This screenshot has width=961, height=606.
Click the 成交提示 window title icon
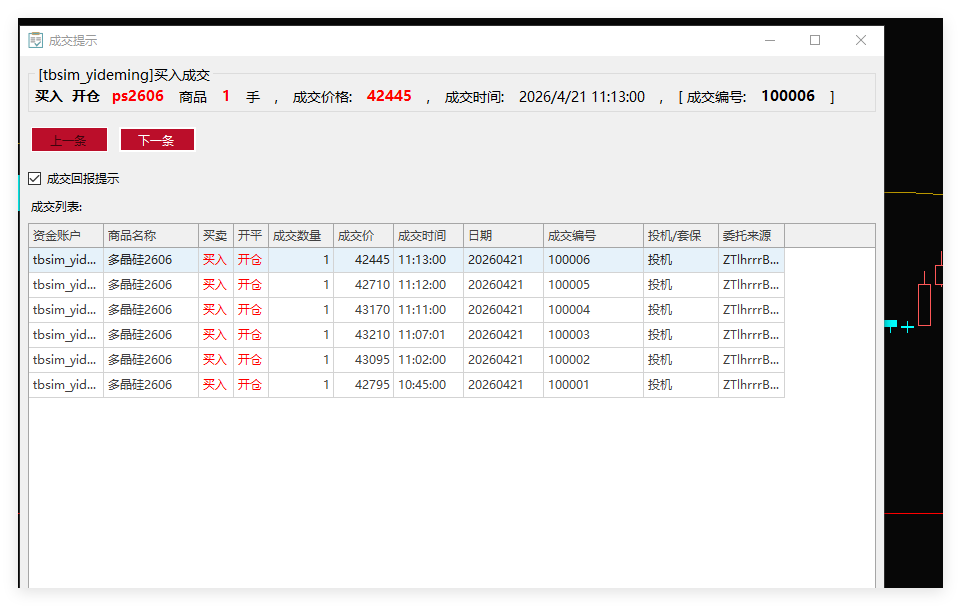(36, 40)
